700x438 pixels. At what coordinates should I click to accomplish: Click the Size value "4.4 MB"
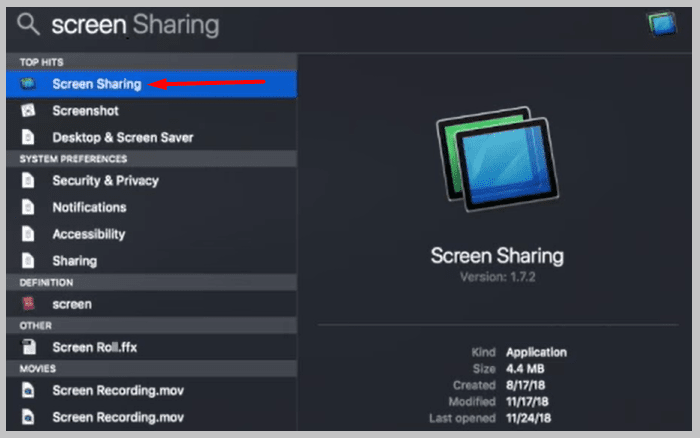525,369
